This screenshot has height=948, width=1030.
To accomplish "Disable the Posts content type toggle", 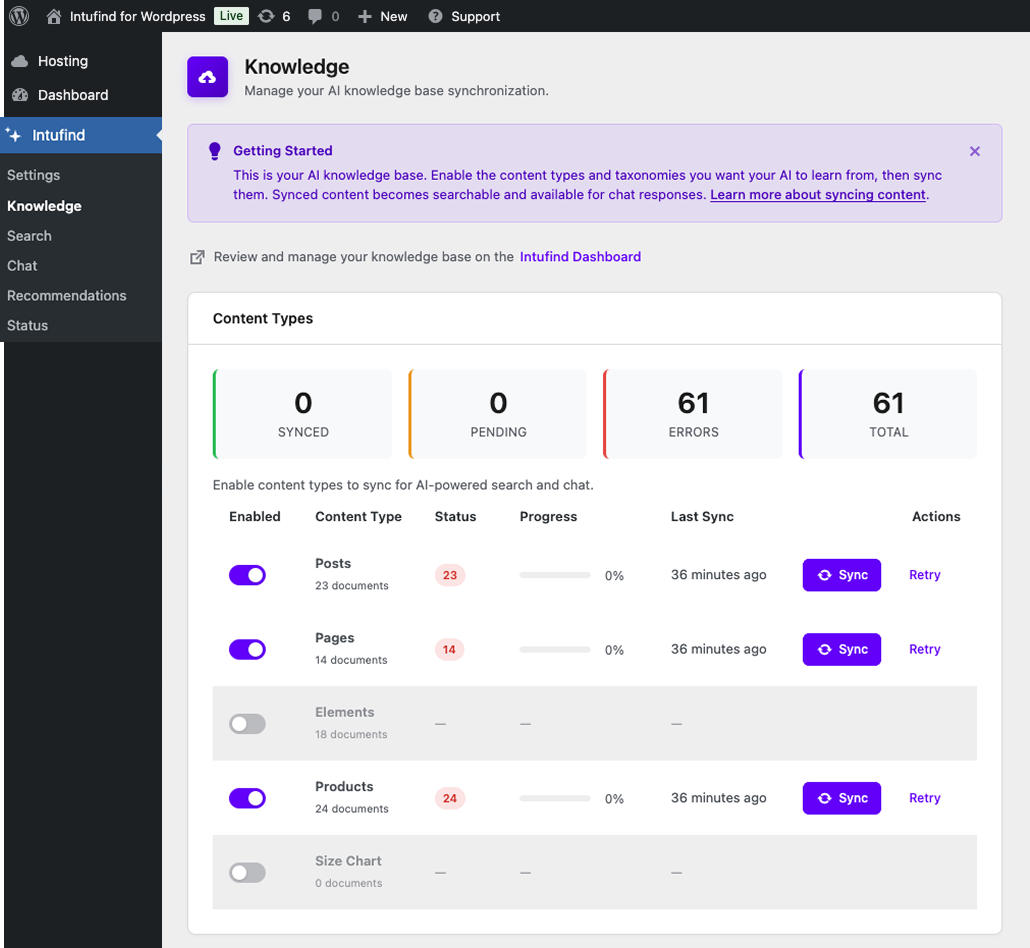I will pyautogui.click(x=247, y=575).
